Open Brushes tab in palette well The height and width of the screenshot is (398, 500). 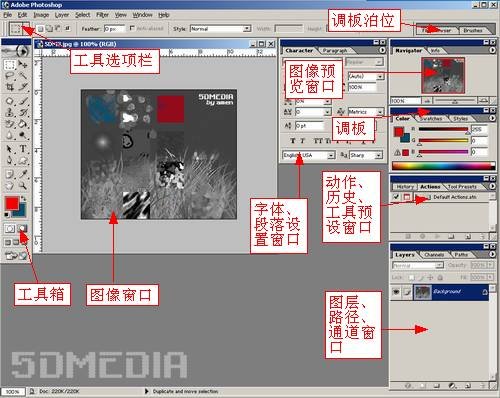[x=473, y=30]
